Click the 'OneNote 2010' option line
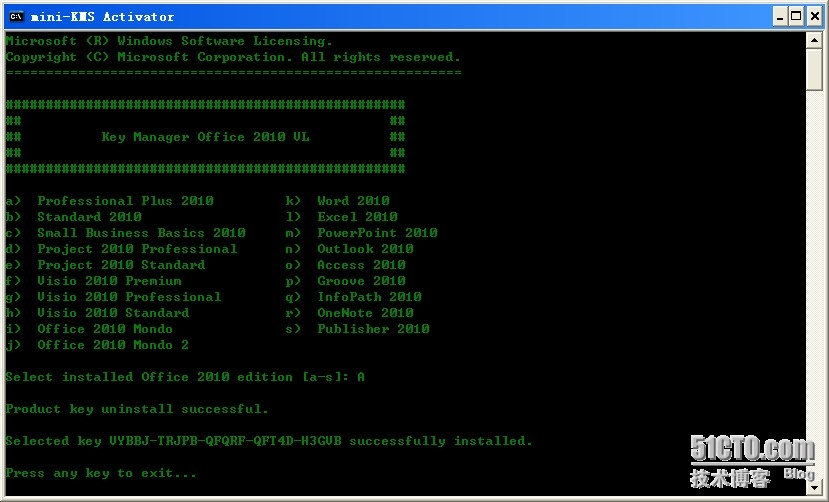 (x=349, y=313)
